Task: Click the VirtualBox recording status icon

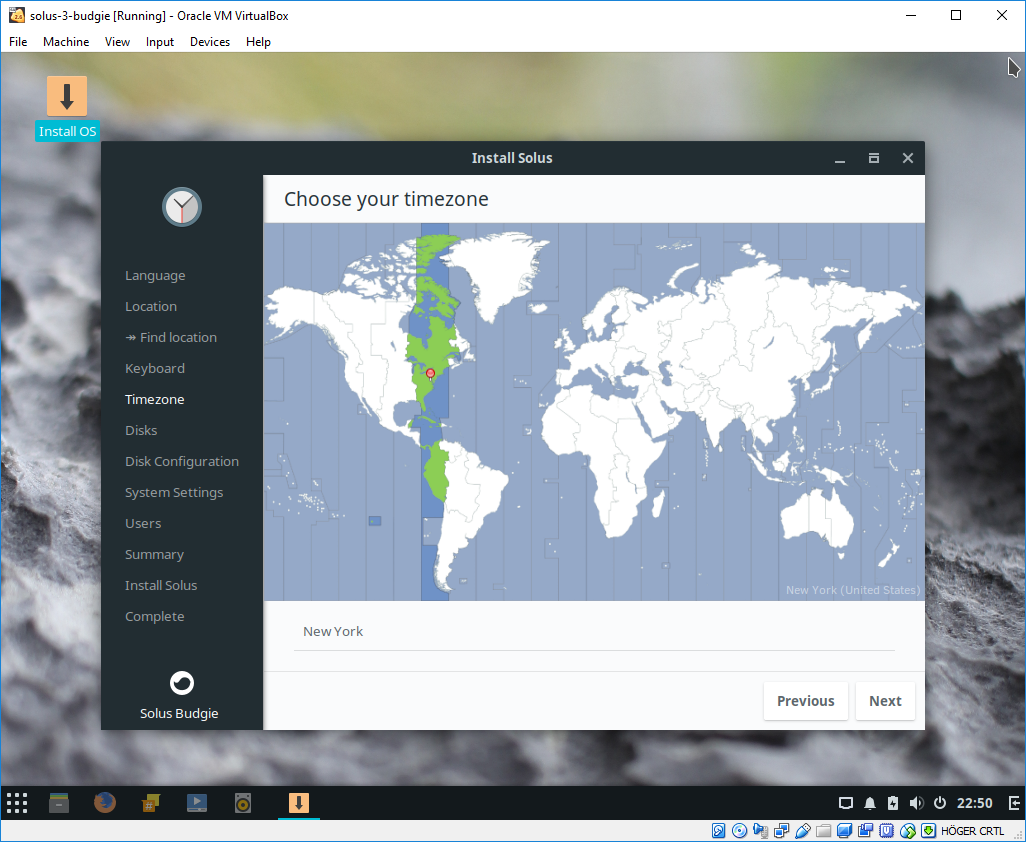Action: point(865,831)
